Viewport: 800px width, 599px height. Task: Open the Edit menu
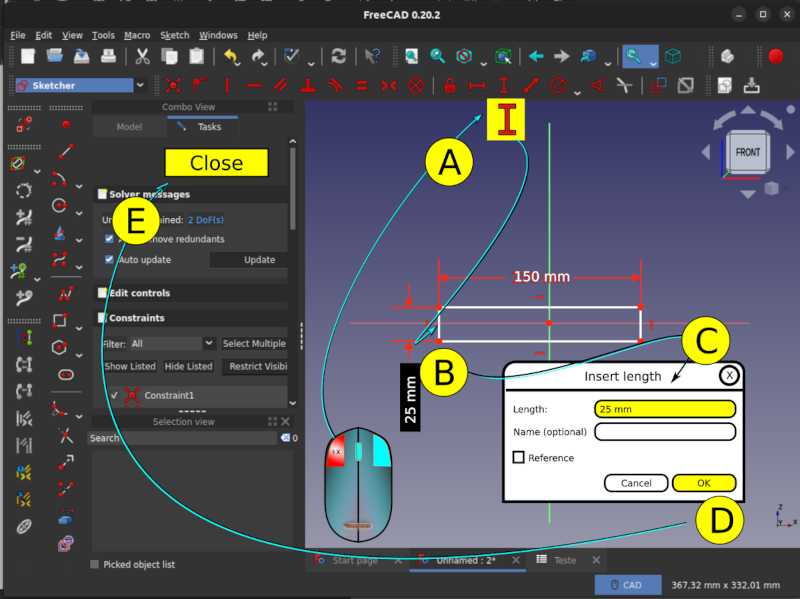43,35
